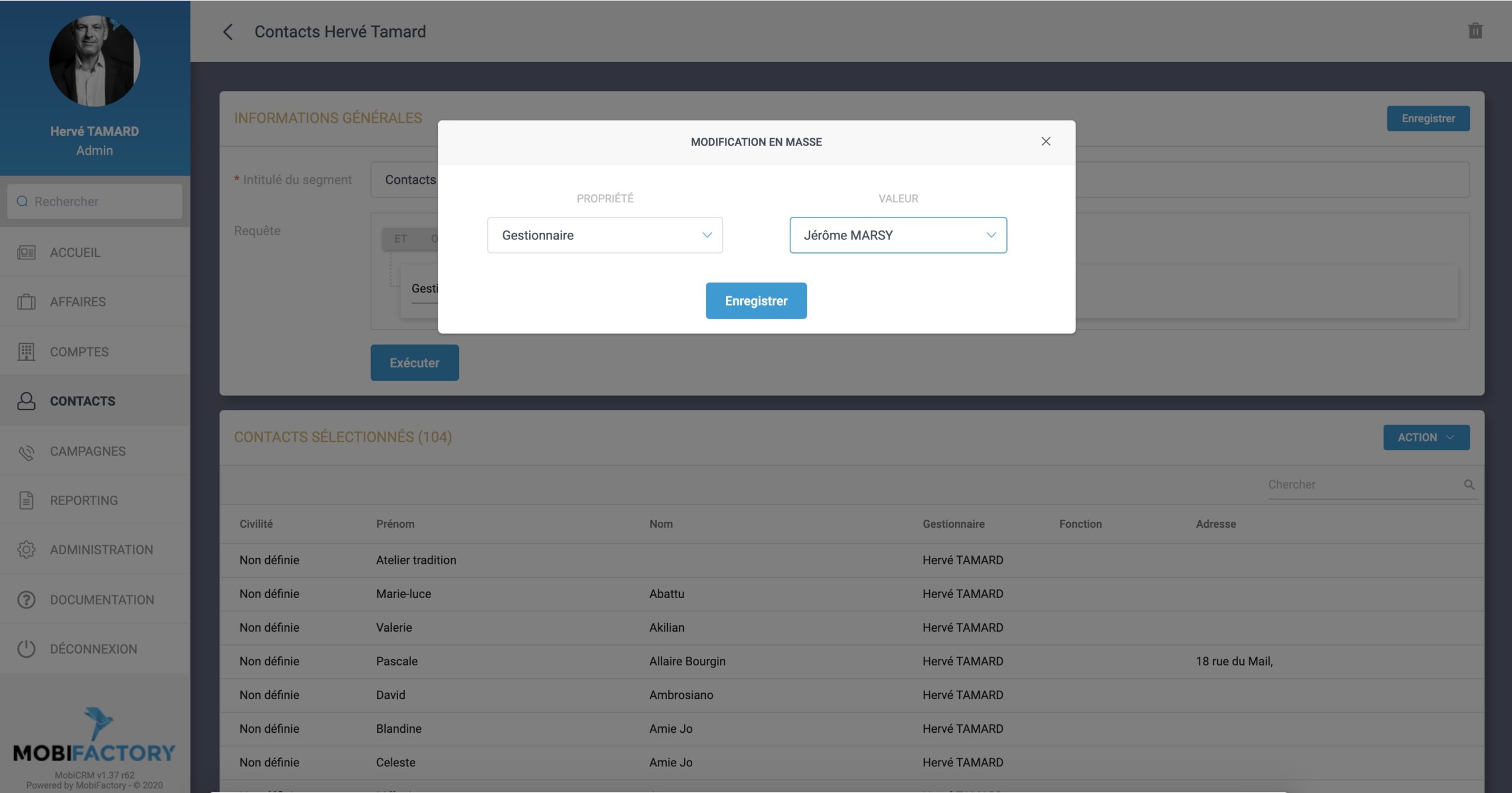The height and width of the screenshot is (793, 1512).
Task: Click the Accueil newspaper icon
Action: coord(26,253)
